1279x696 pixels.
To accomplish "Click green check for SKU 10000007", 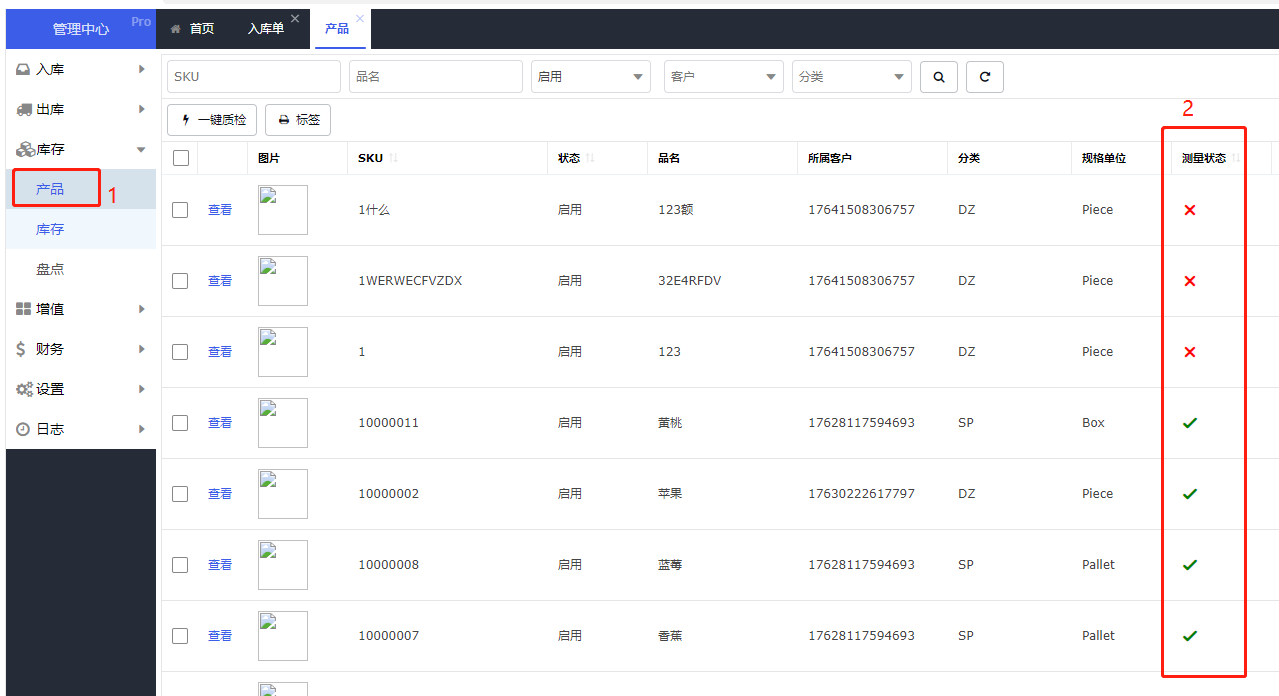I will coord(1190,636).
